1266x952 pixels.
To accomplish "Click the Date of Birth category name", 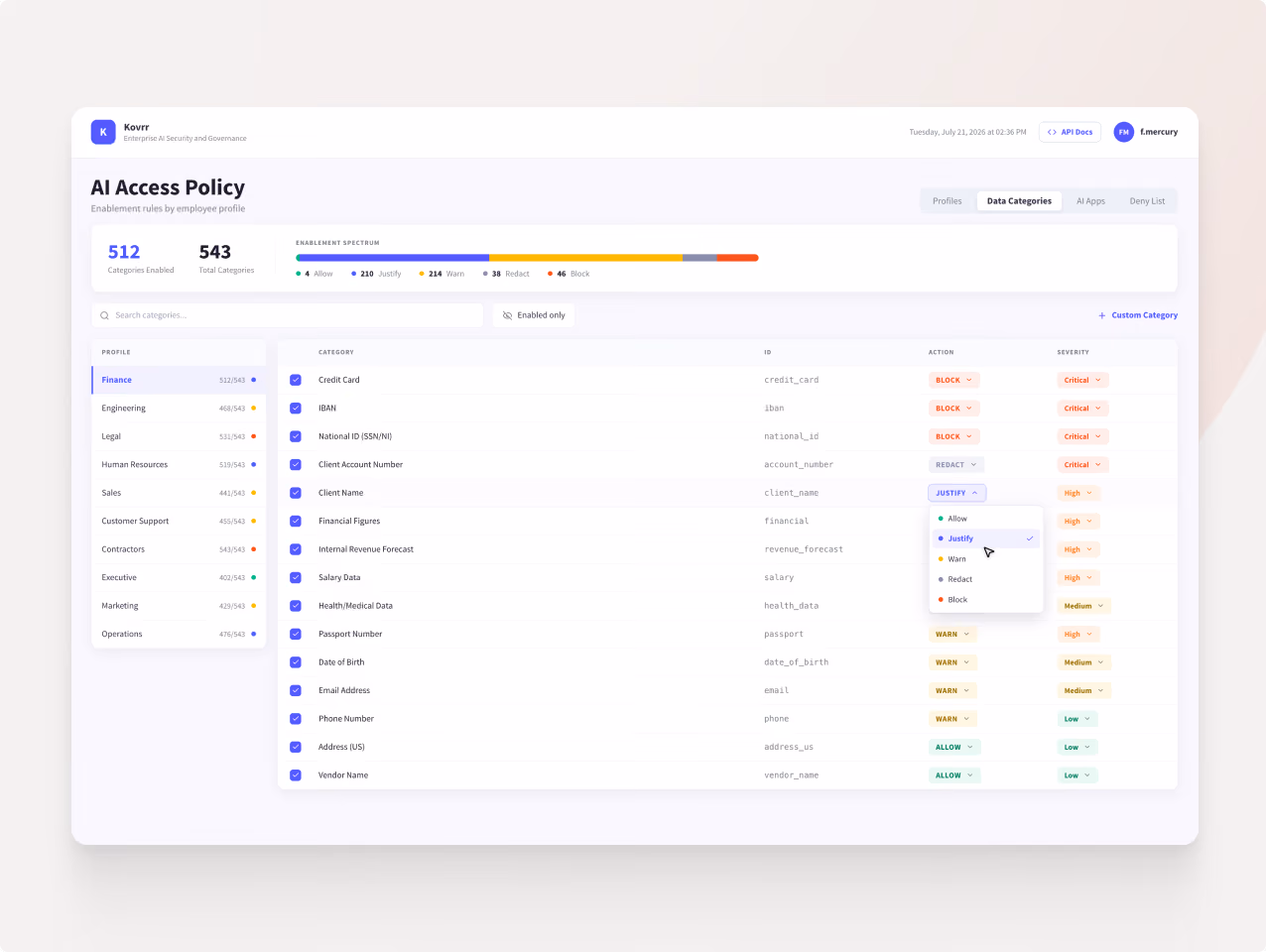I will click(x=341, y=662).
